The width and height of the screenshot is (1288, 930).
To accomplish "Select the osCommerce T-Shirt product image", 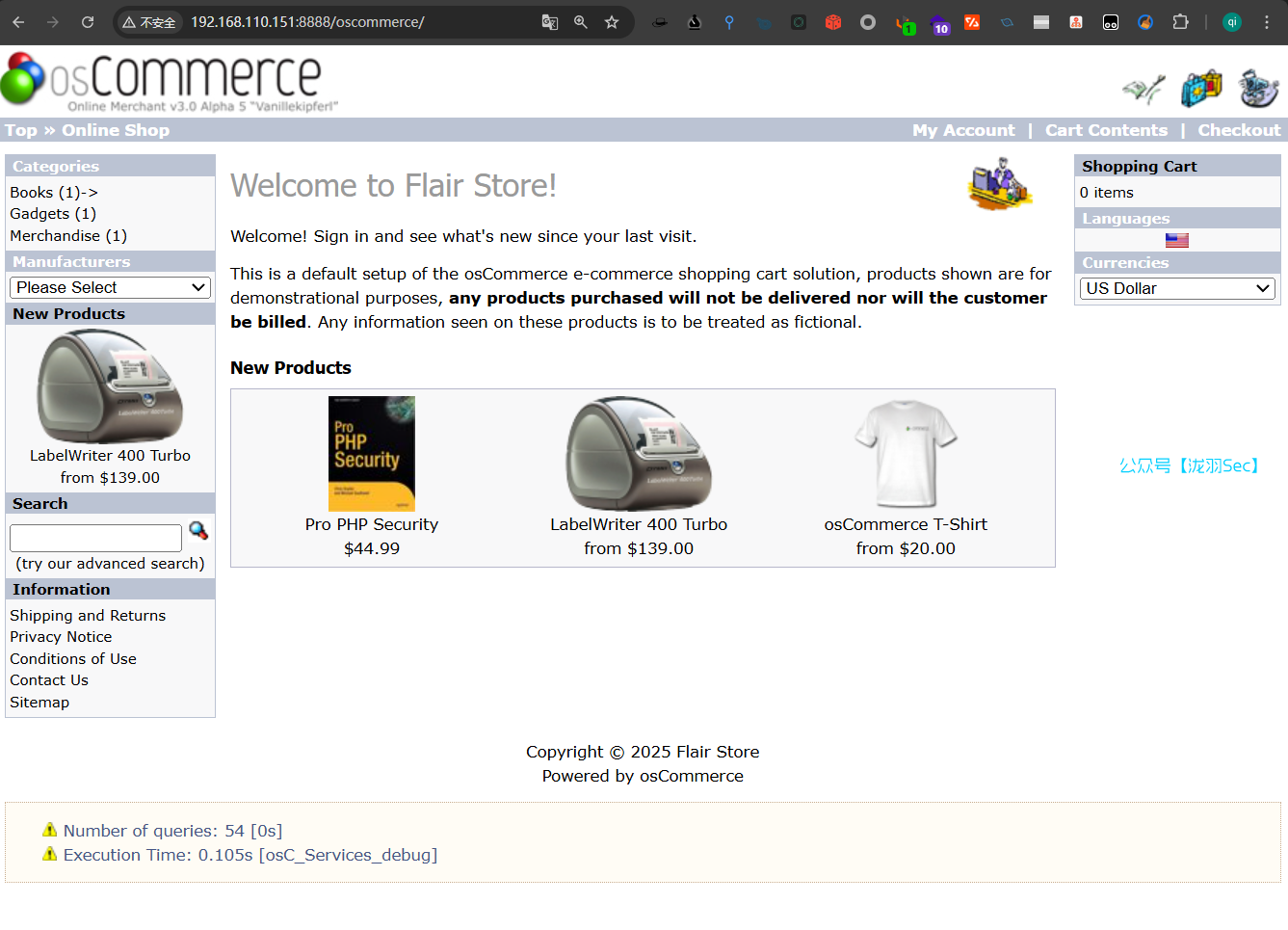I will coord(905,453).
